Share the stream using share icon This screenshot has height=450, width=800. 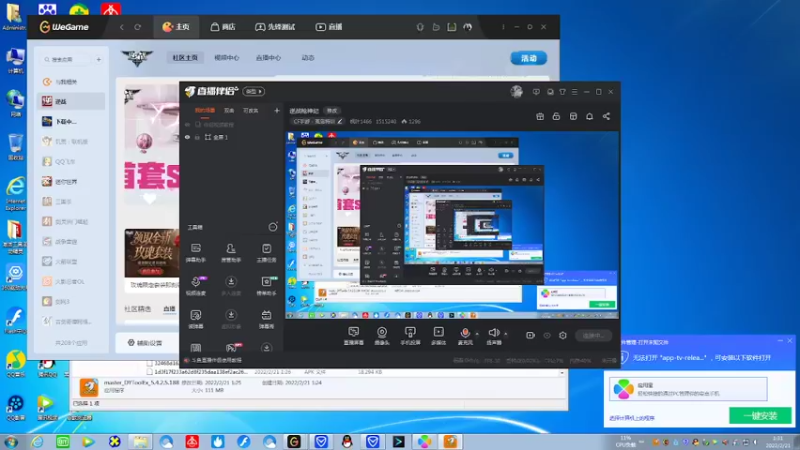[606, 116]
